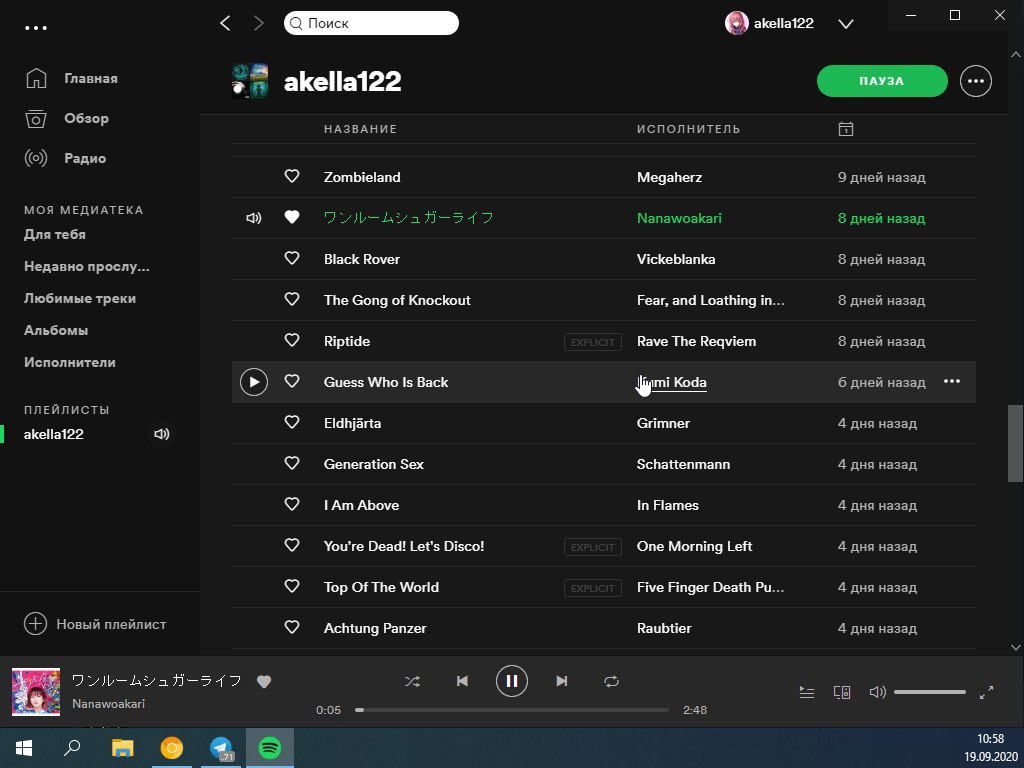Pause playback with bottom pause button
The height and width of the screenshot is (768, 1024).
pyautogui.click(x=511, y=681)
